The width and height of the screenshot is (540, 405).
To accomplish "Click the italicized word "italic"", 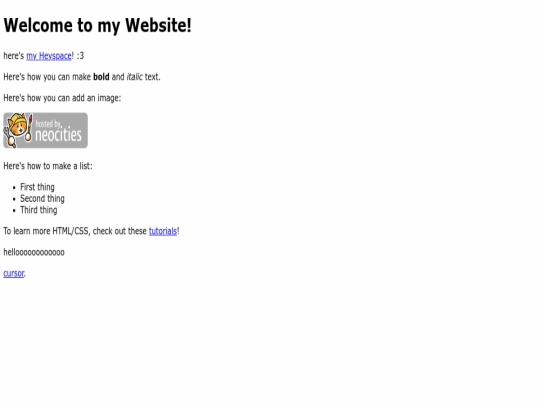I will pos(135,77).
